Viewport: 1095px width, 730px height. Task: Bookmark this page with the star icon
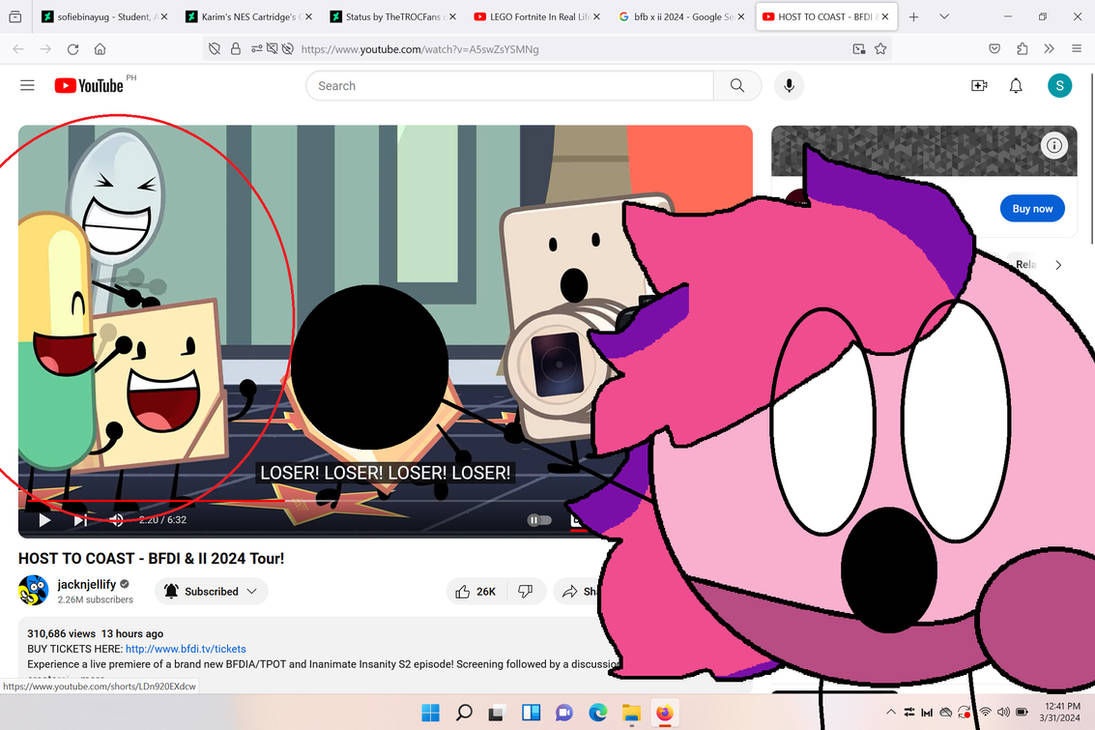[879, 48]
